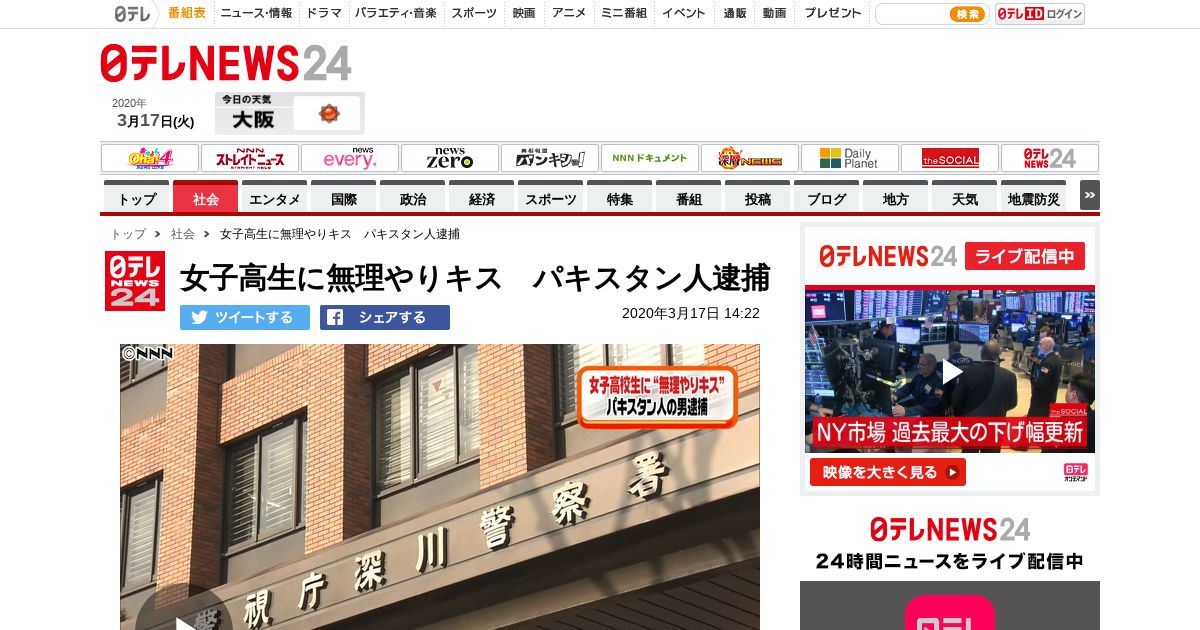1200x630 pixels.
Task: Open the Oha!4 program logo
Action: click(150, 158)
